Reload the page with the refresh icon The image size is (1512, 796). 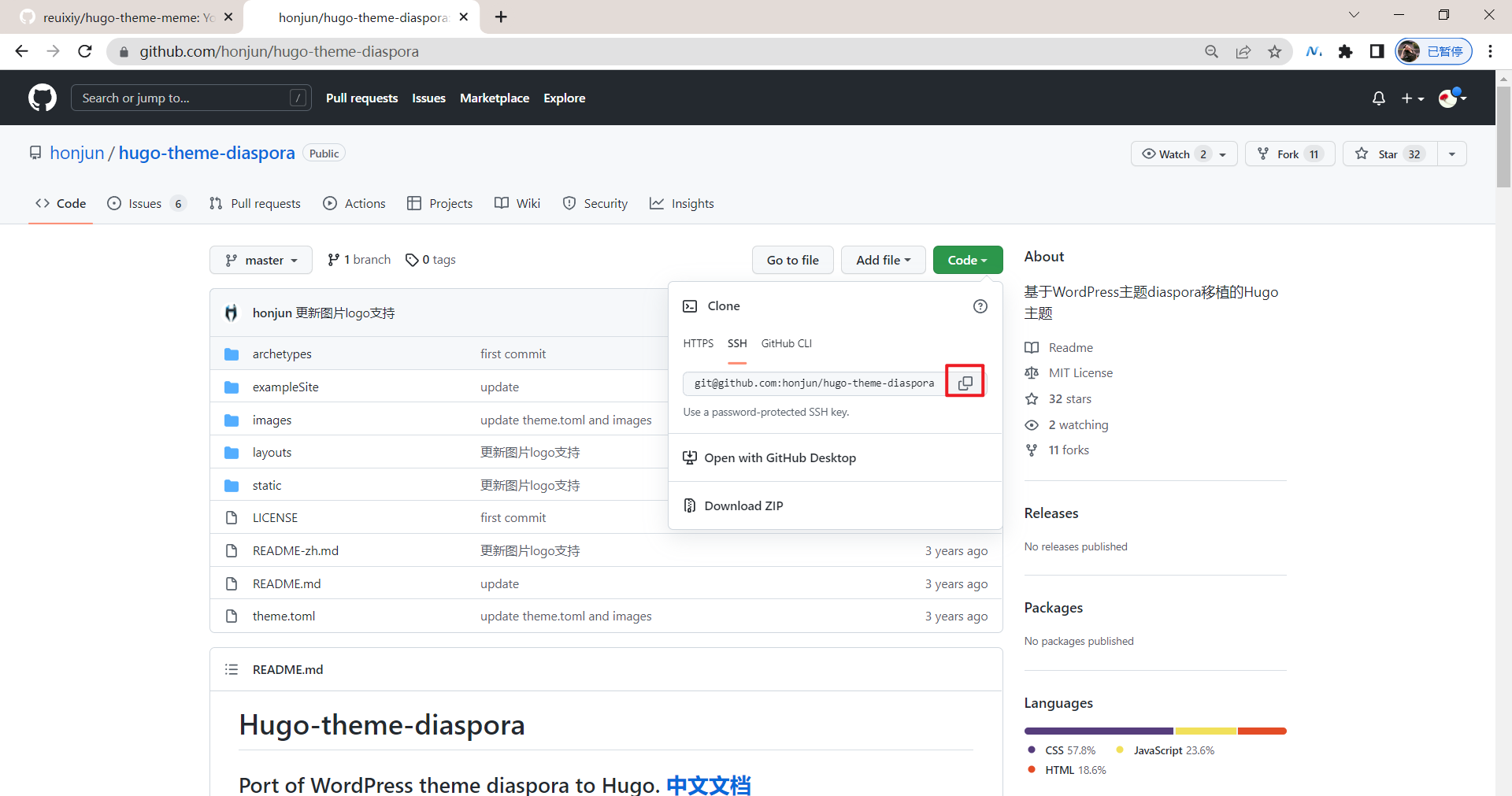point(85,51)
